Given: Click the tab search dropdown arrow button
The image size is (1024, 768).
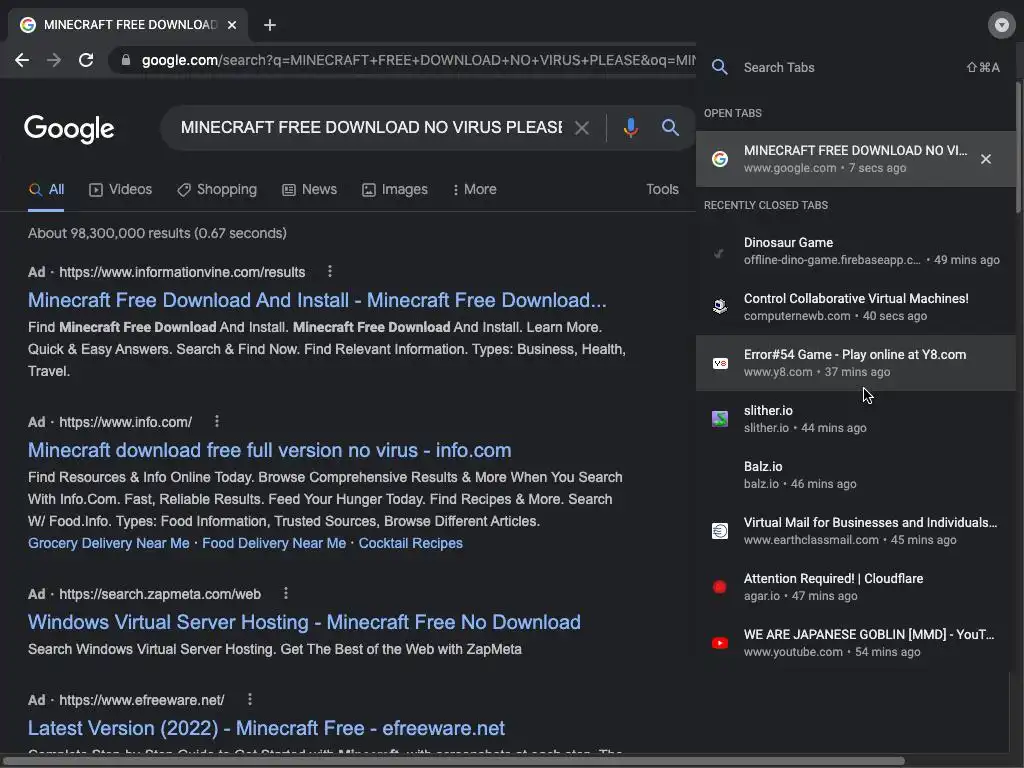Looking at the screenshot, I should [x=1001, y=25].
